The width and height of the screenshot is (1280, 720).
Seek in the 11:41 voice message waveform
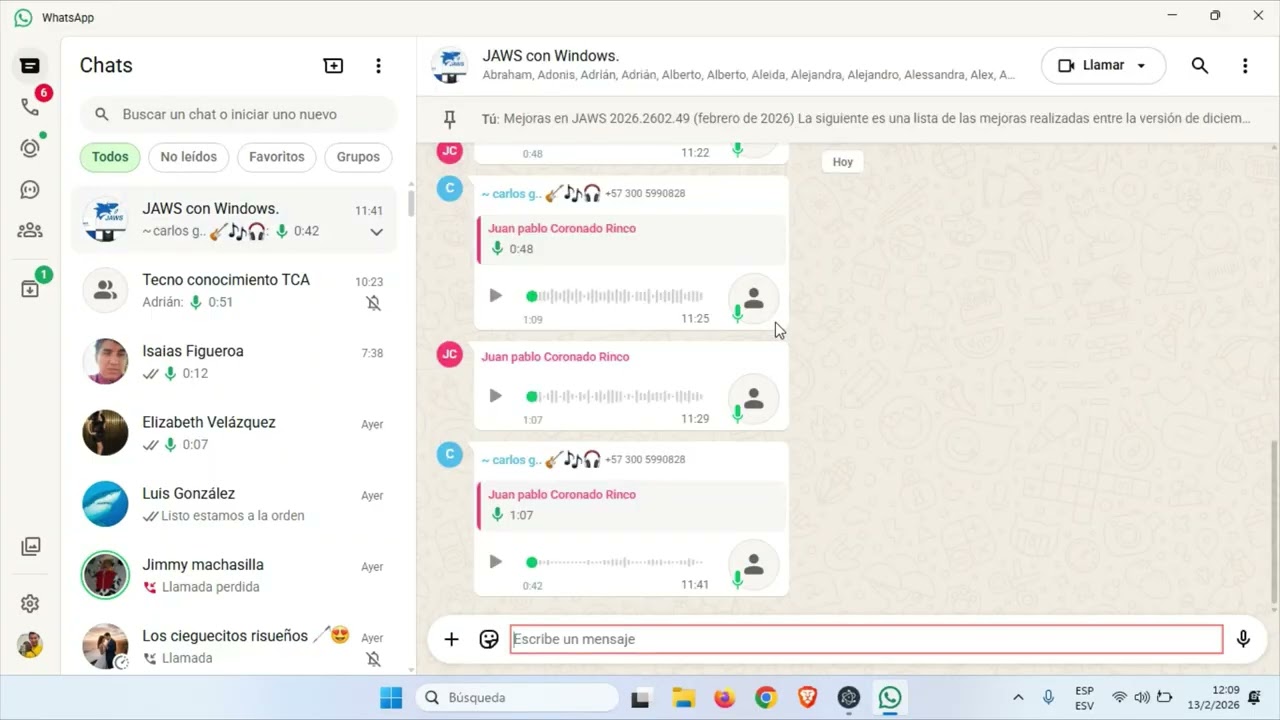point(615,562)
